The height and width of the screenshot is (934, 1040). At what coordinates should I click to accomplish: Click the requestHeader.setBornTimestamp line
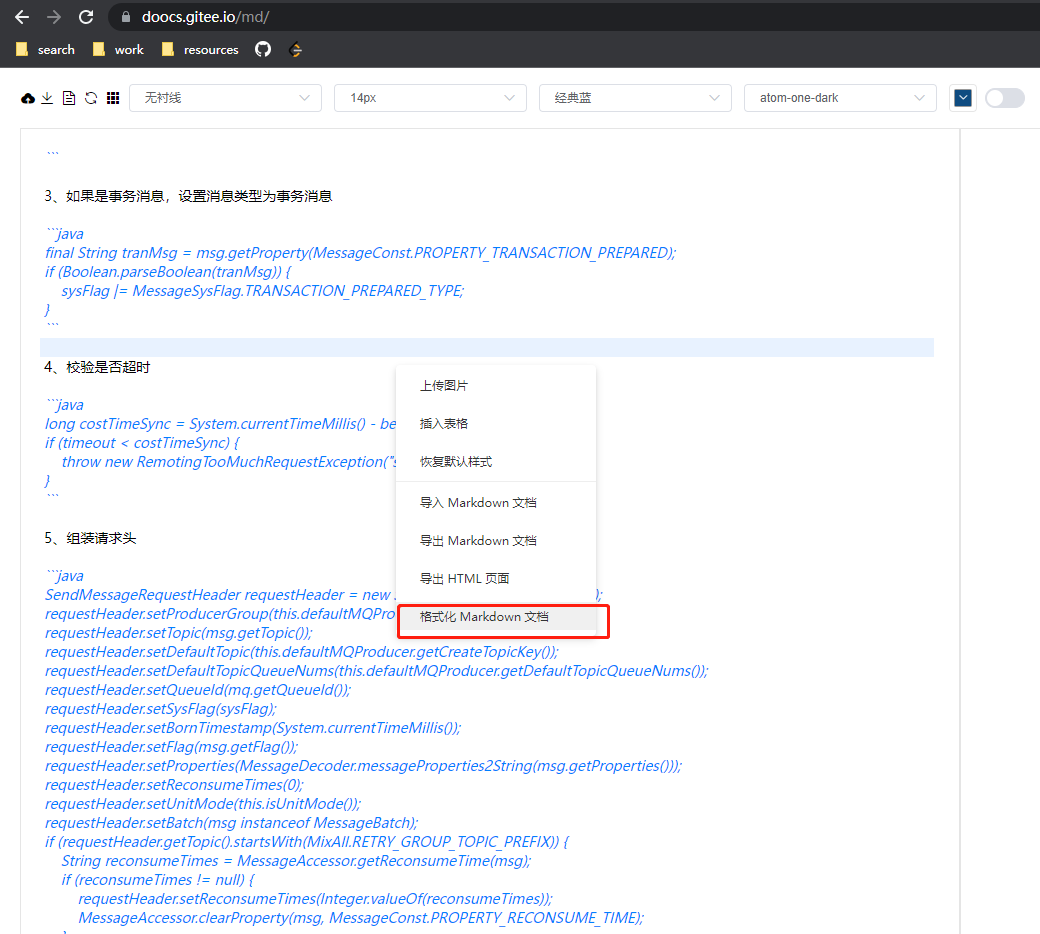(x=253, y=728)
